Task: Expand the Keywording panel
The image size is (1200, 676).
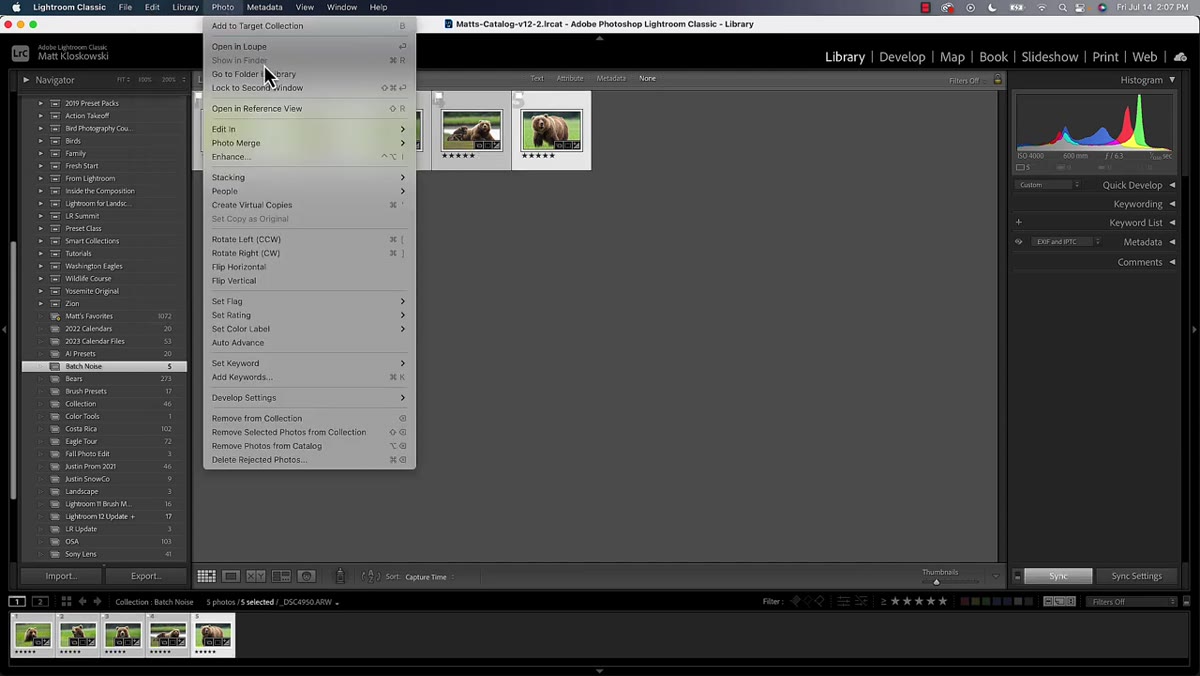Action: [1172, 204]
